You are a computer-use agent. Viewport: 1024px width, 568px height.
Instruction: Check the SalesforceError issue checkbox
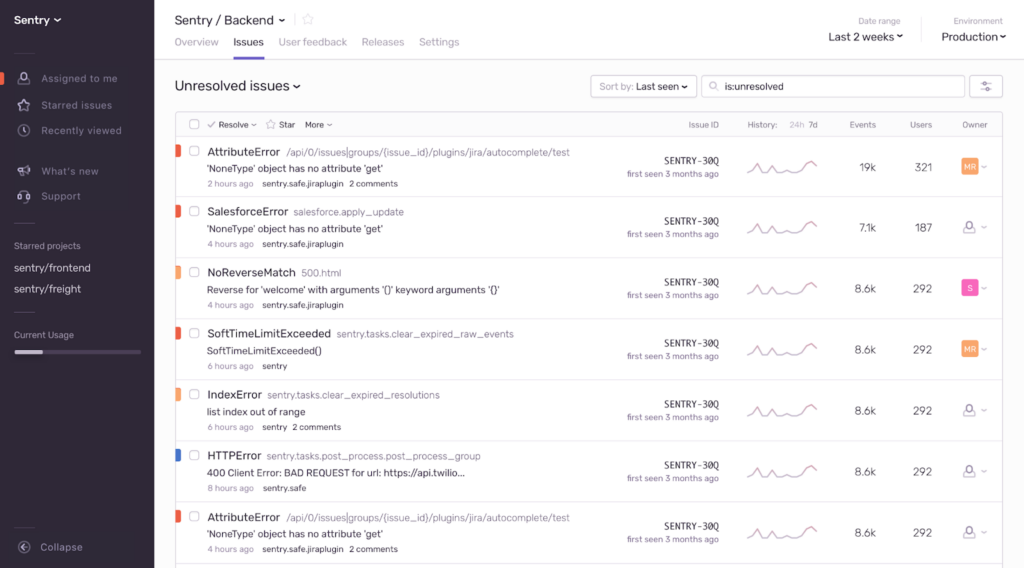[194, 211]
